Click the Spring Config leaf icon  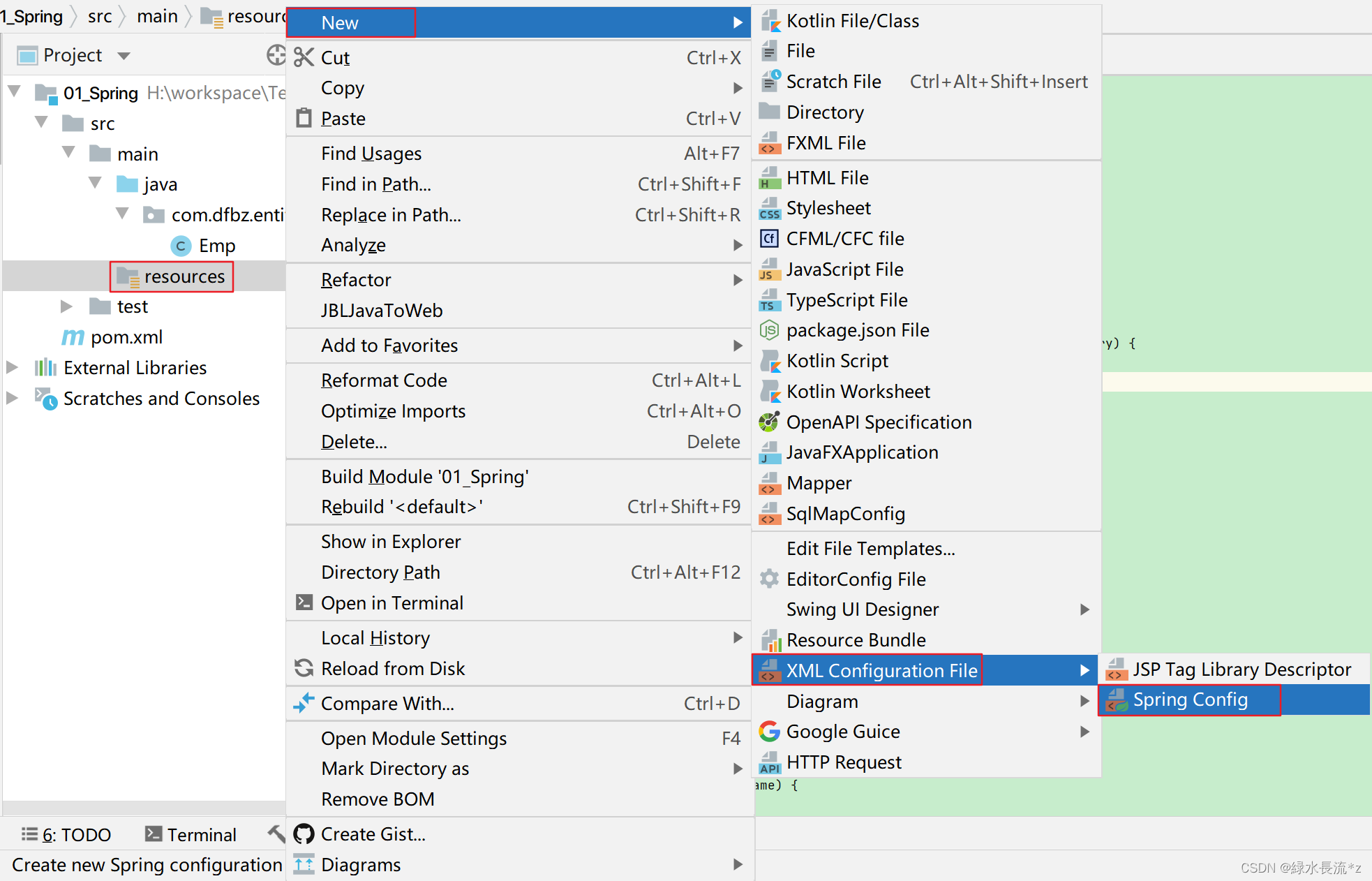(1117, 700)
